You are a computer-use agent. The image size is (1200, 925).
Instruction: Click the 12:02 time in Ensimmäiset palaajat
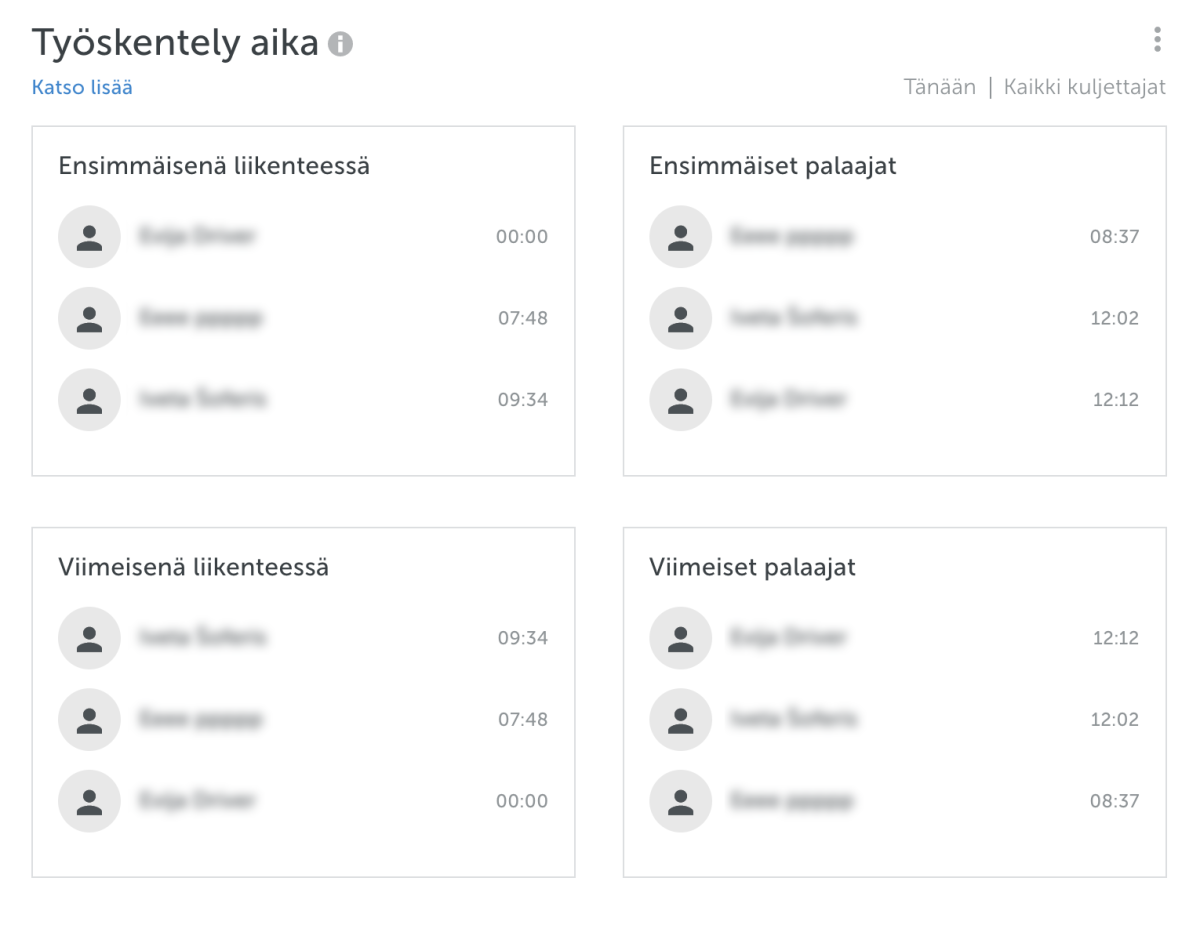pyautogui.click(x=1114, y=319)
